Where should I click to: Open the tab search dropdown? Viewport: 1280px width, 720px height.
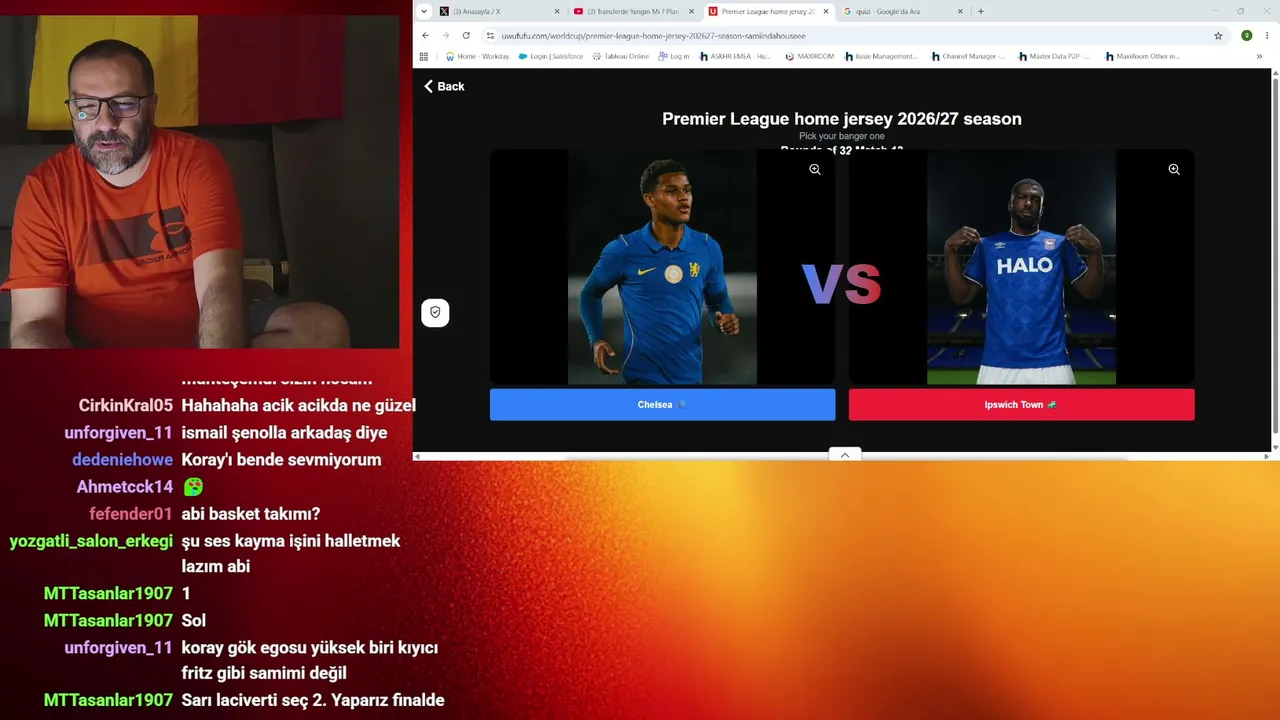click(424, 11)
